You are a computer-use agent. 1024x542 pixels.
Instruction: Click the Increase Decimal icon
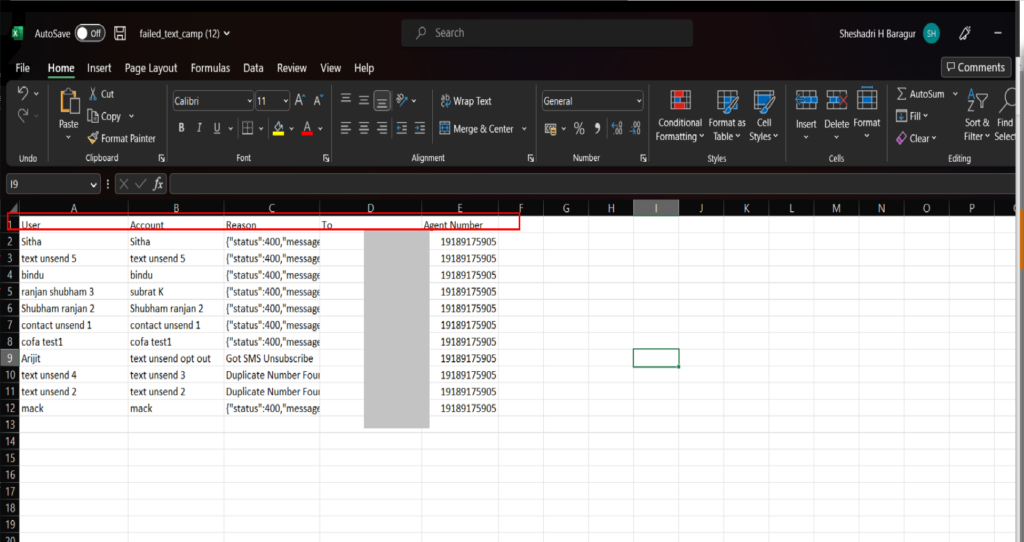coord(616,129)
